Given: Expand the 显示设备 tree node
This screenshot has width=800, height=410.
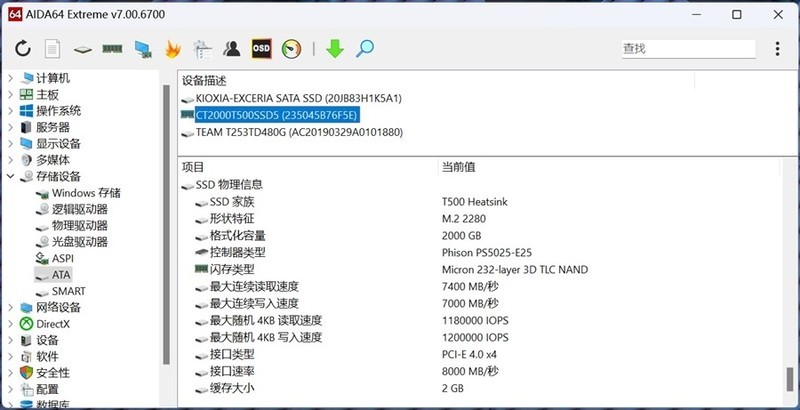Looking at the screenshot, I should [11, 144].
